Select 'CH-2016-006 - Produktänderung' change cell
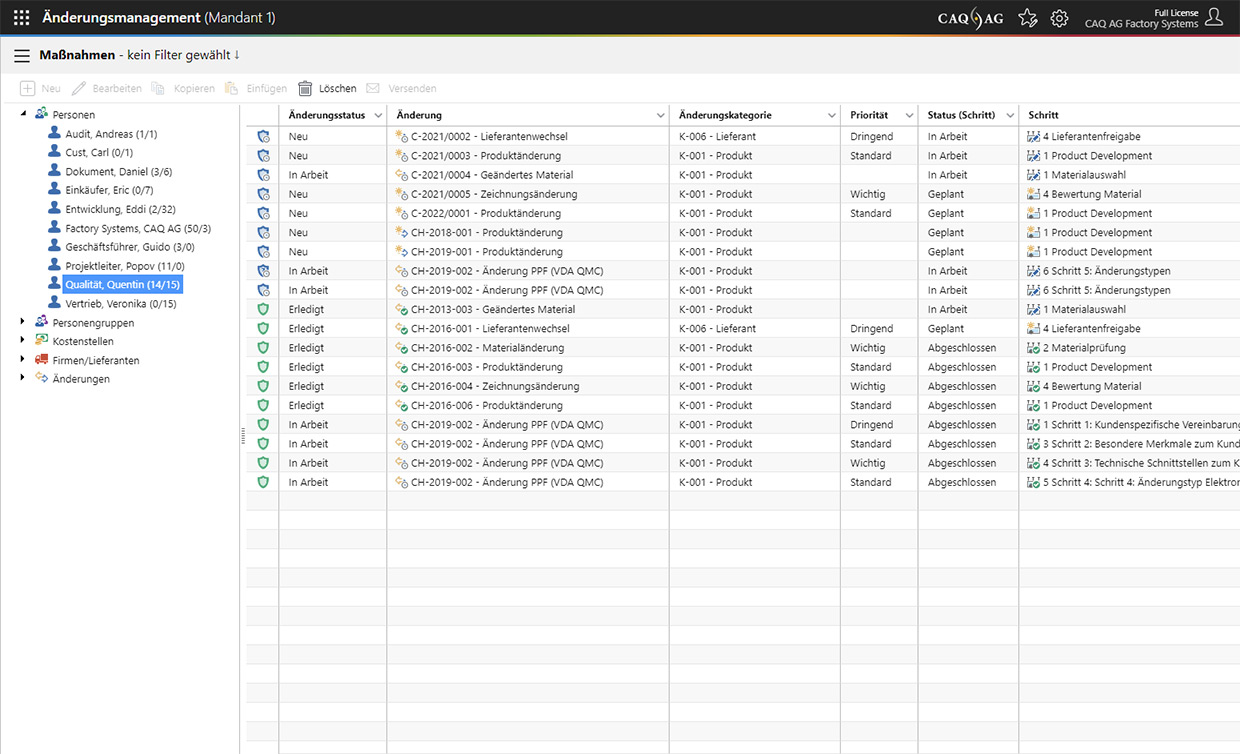Image resolution: width=1240 pixels, height=754 pixels. [x=528, y=405]
